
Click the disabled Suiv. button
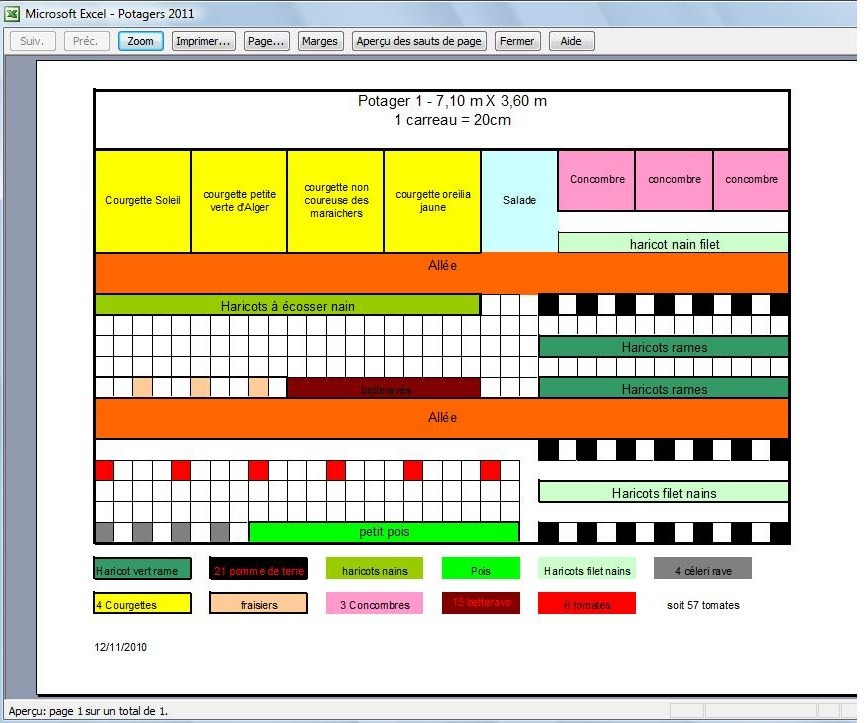pos(32,41)
